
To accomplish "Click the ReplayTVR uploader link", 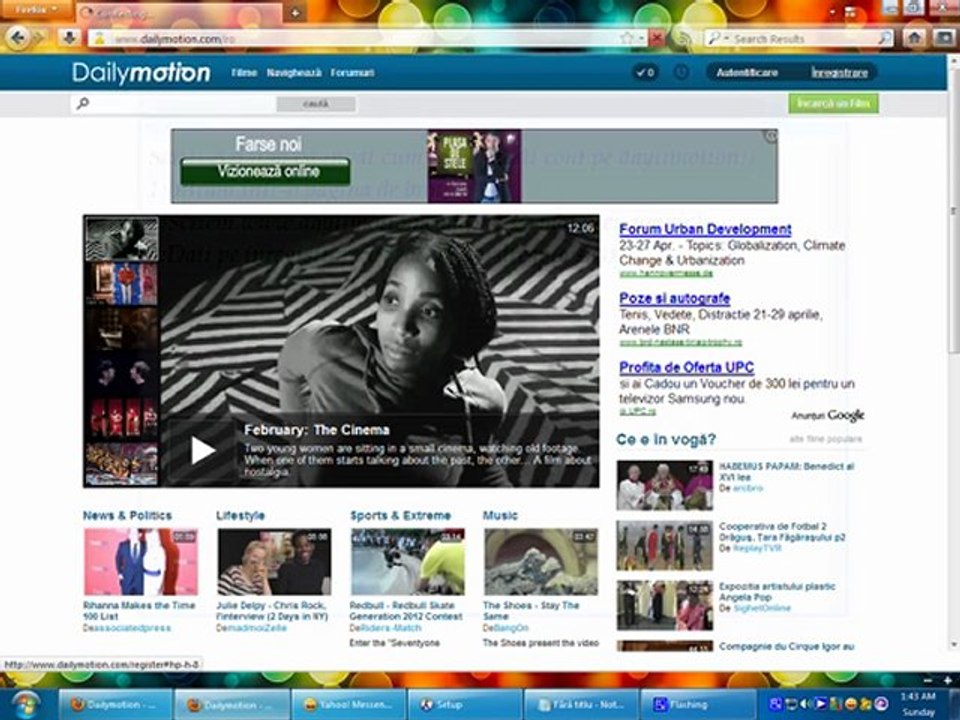I will coord(757,549).
